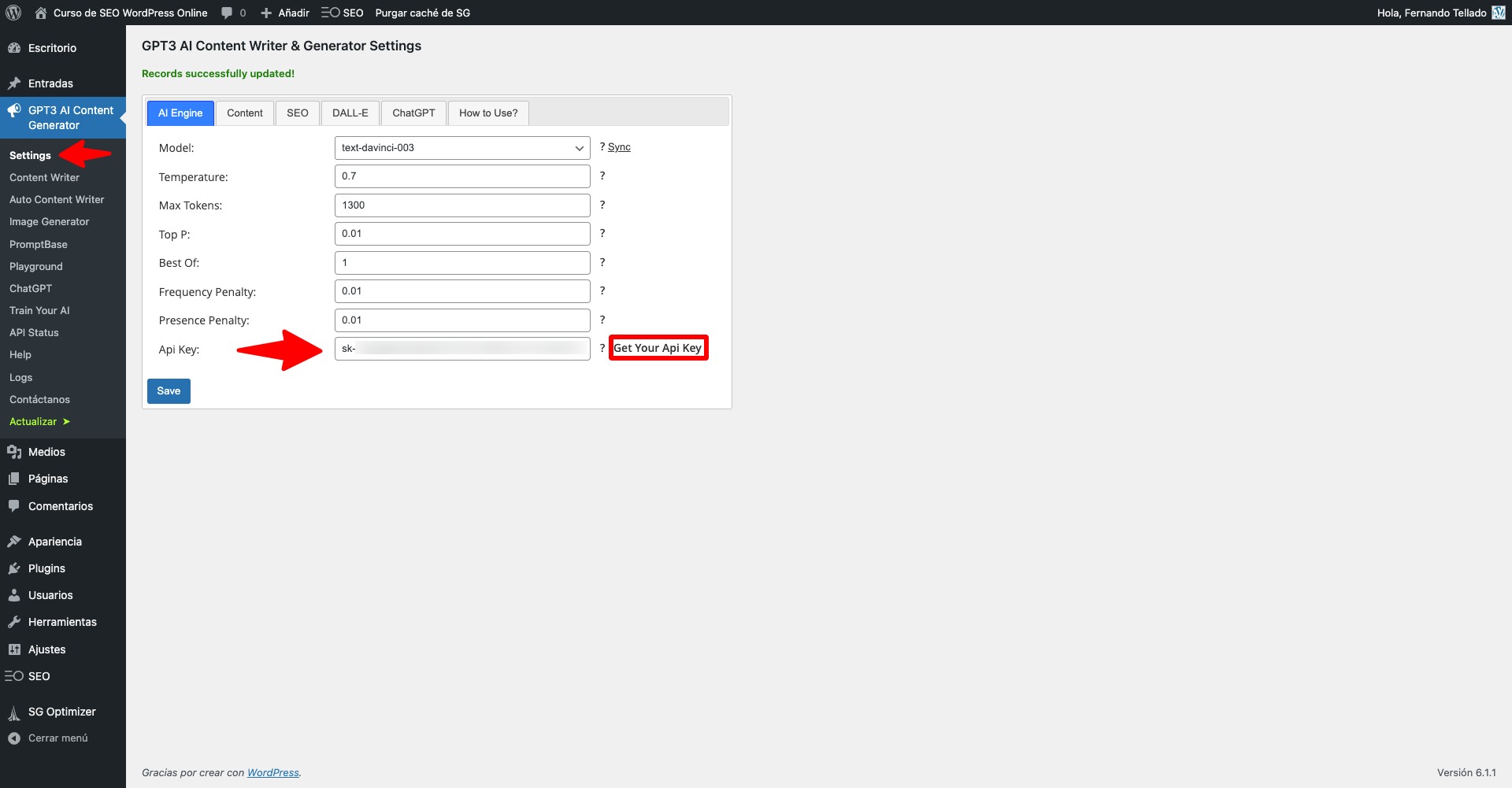
Task: Open Herramientas wrench icon
Action: coord(14,622)
